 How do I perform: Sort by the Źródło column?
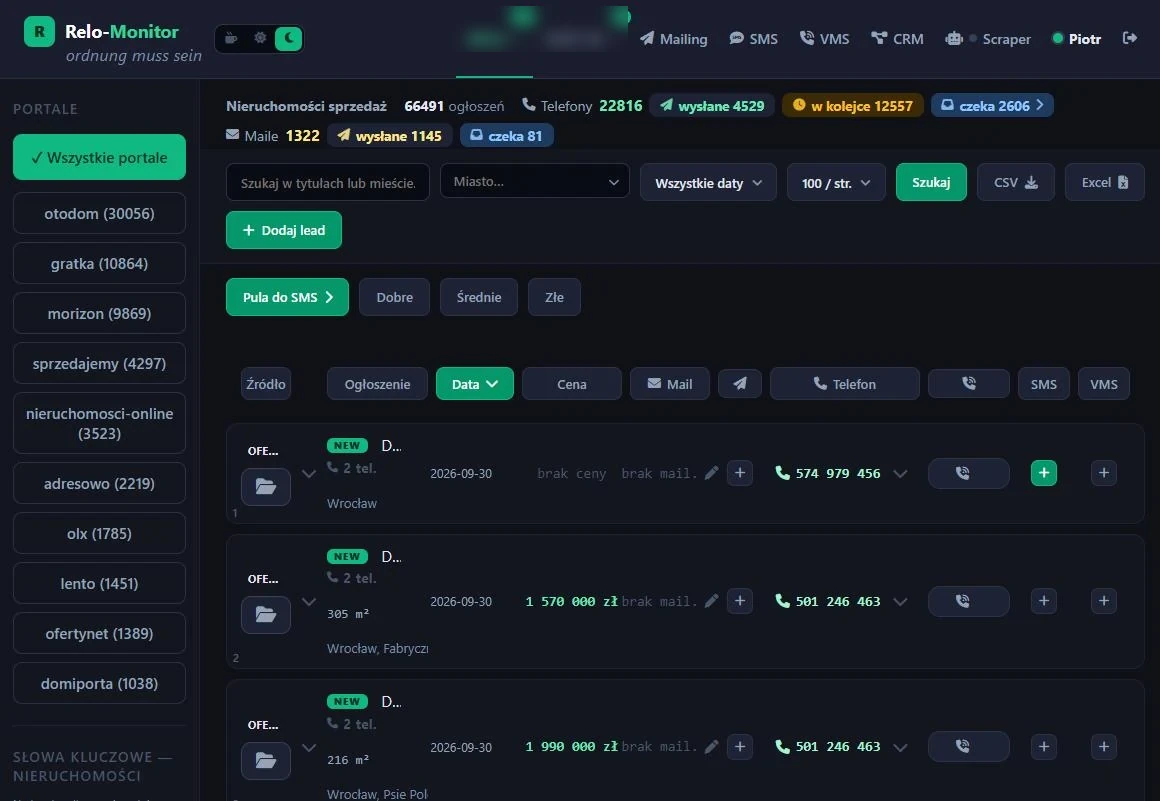pos(266,384)
